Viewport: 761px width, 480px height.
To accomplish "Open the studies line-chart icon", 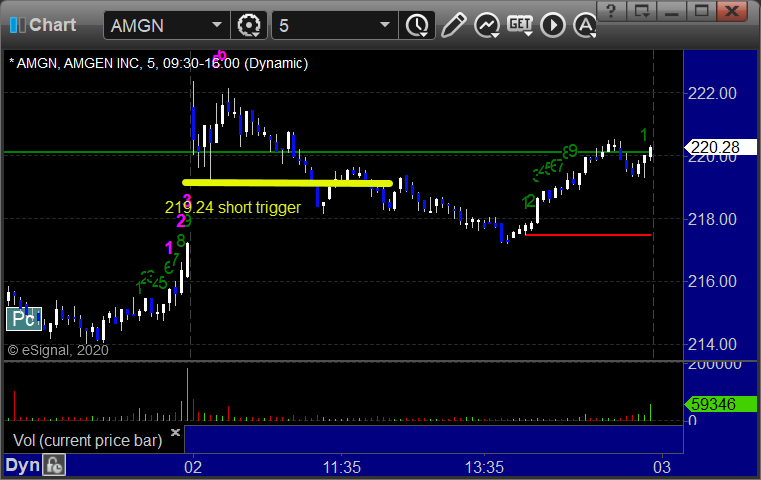I will pyautogui.click(x=487, y=25).
